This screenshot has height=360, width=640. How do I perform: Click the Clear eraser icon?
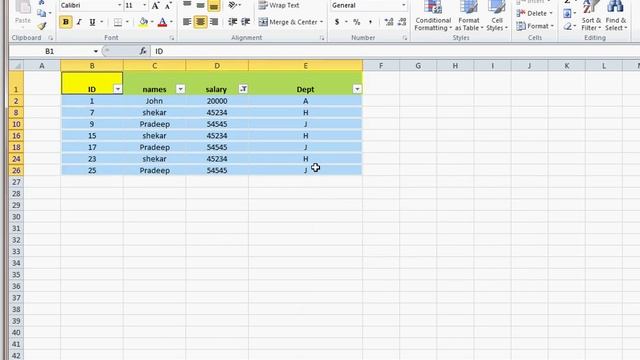click(x=568, y=27)
